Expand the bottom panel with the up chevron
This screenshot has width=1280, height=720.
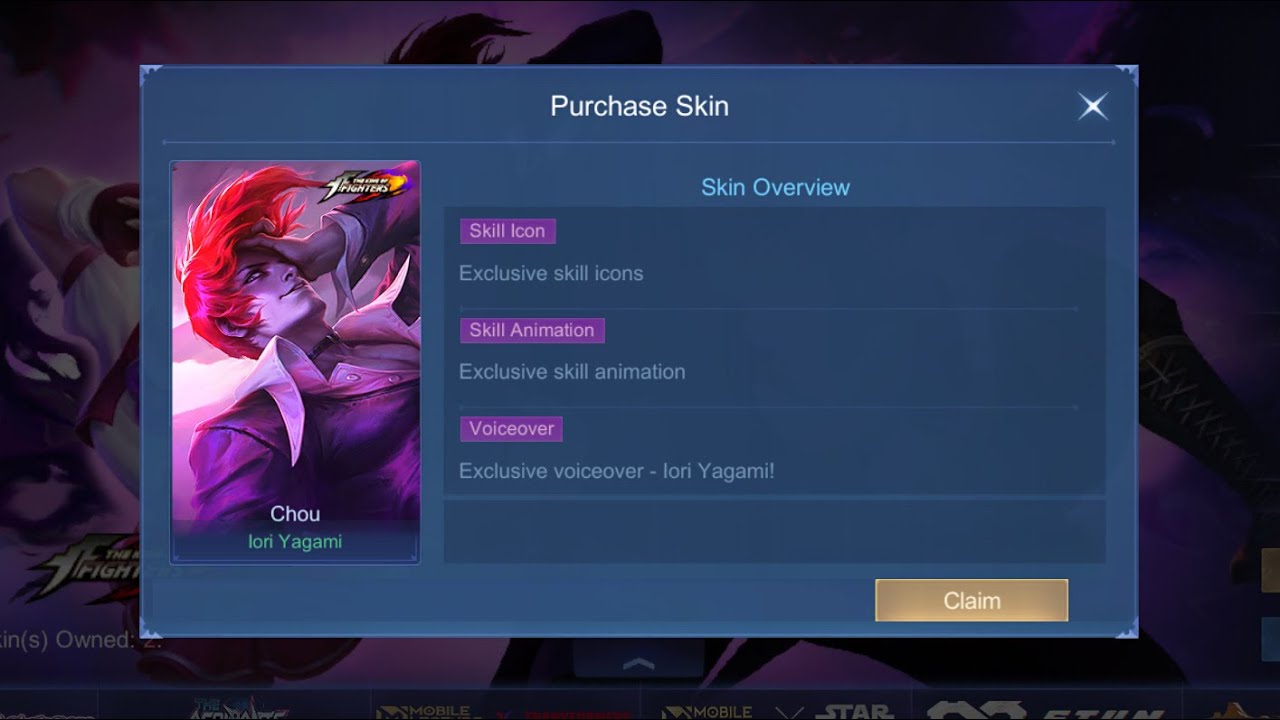coord(639,663)
